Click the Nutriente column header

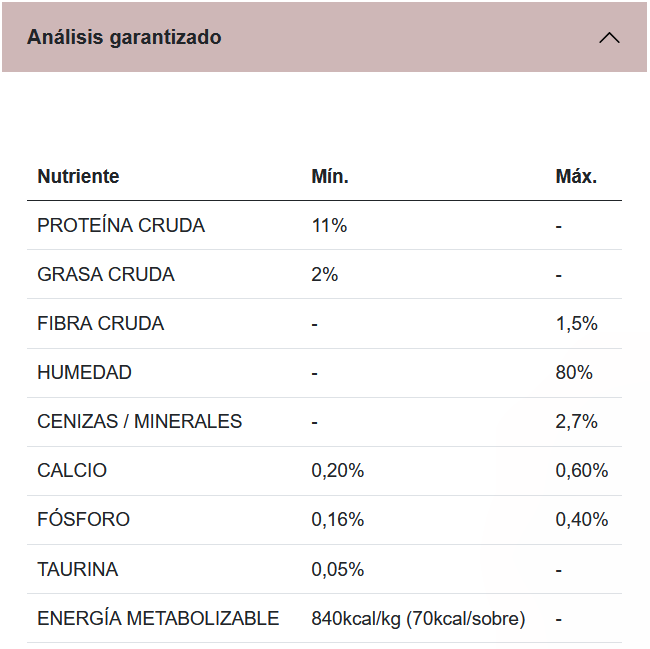[78, 177]
